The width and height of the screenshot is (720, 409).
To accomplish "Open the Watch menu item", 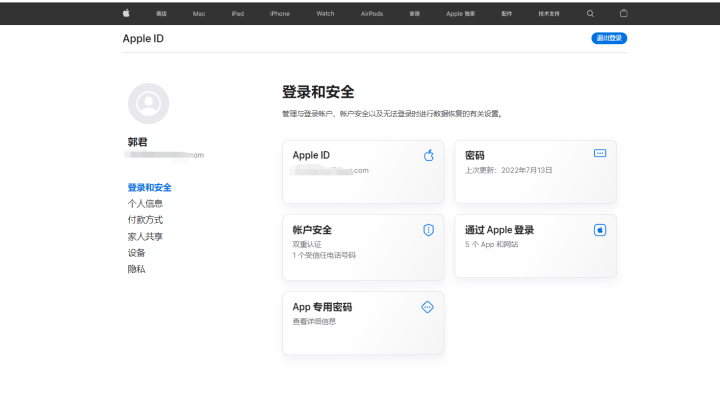I will pos(325,14).
